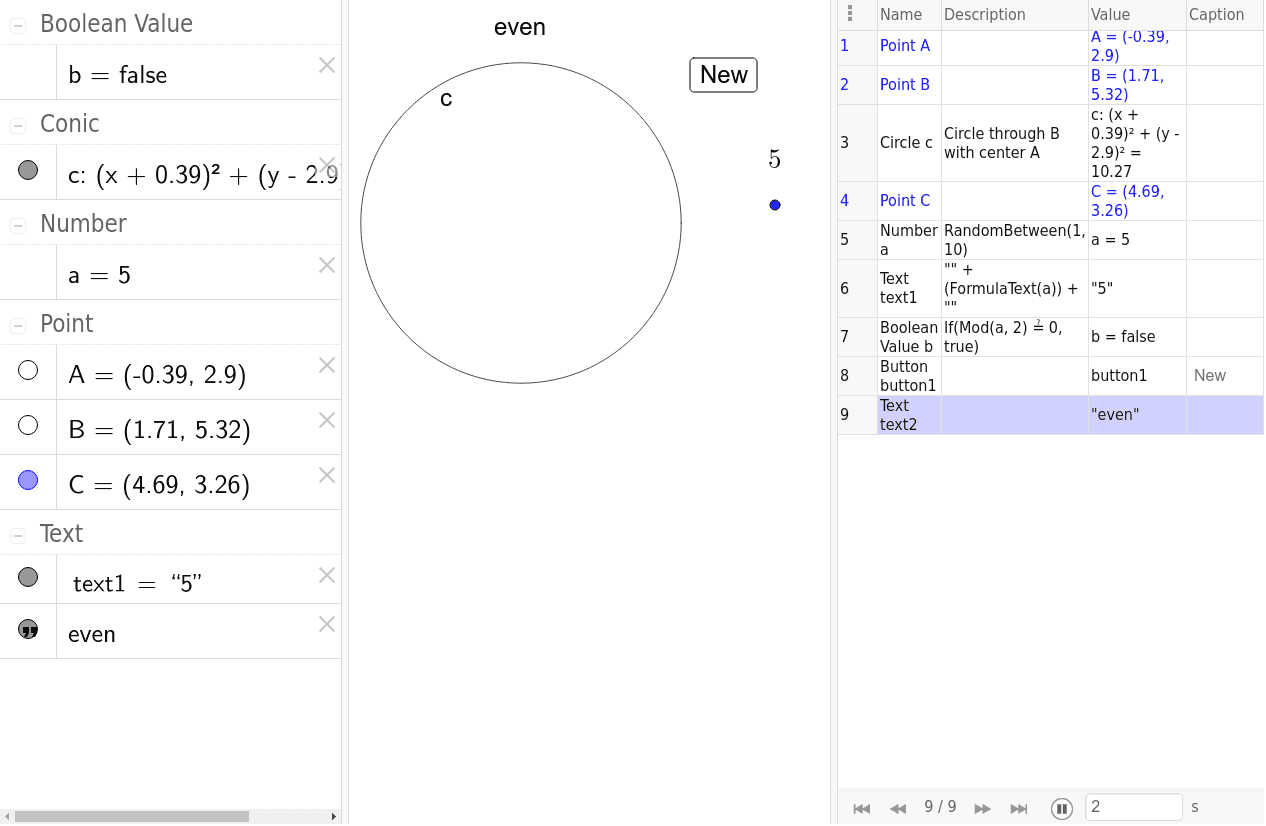Toggle visibility of point C
This screenshot has width=1266, height=826.
point(28,480)
